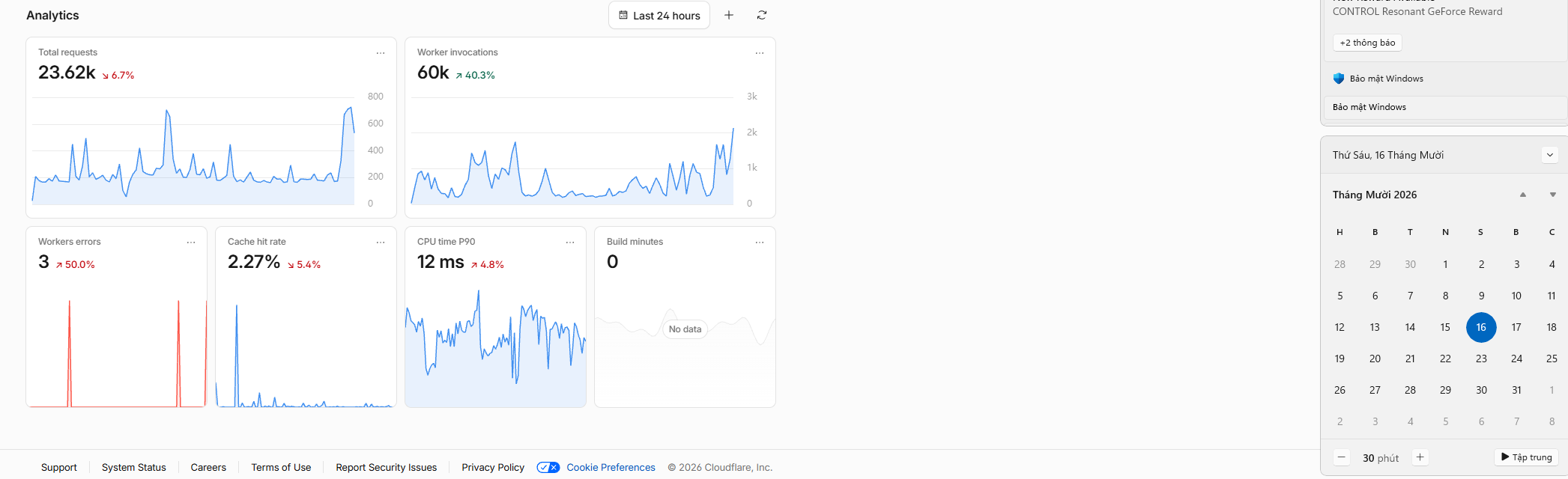Start focus session with Tập trung button
This screenshot has width=1568, height=479.
(x=1527, y=457)
